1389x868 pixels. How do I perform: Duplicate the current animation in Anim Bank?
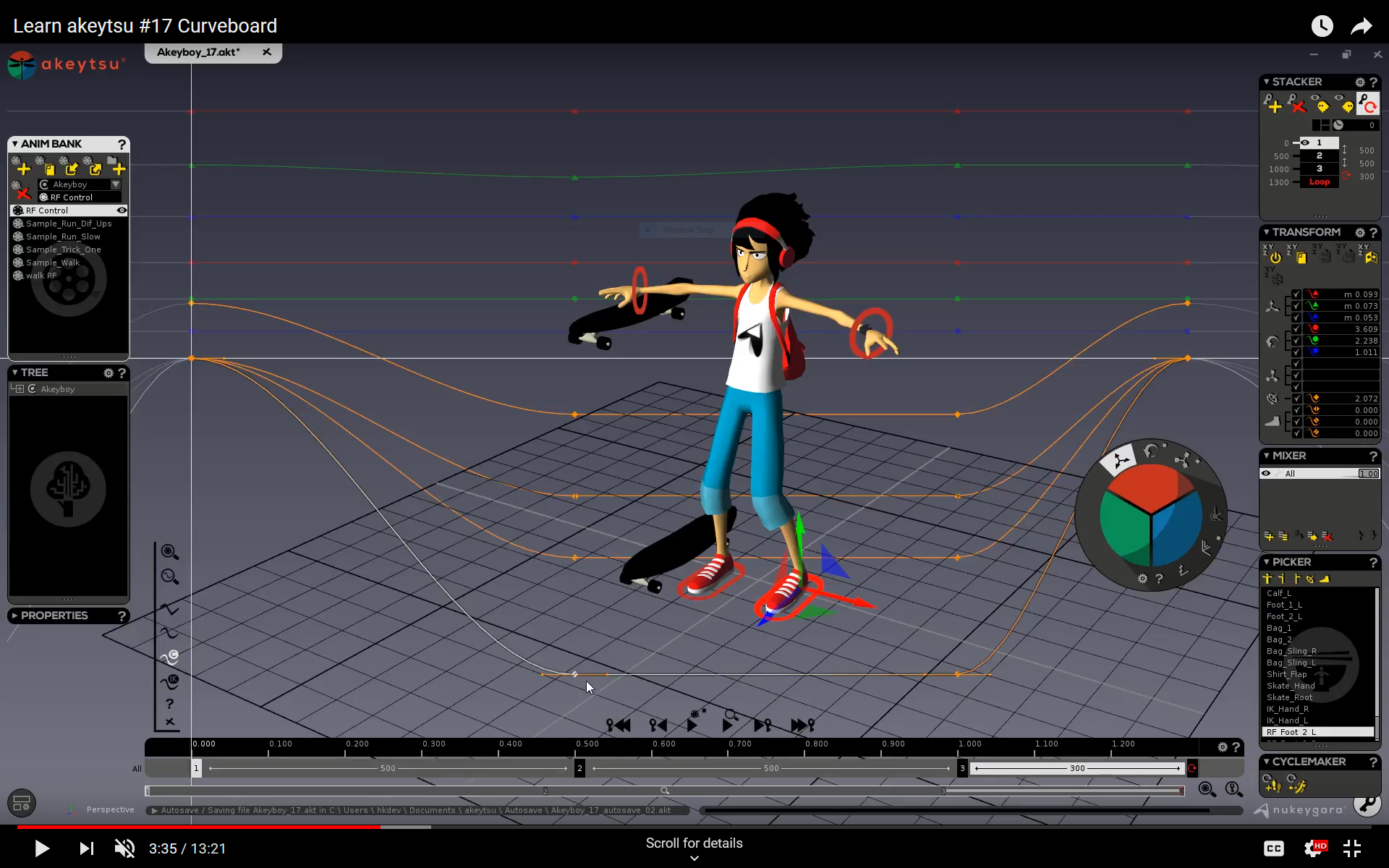[x=48, y=169]
